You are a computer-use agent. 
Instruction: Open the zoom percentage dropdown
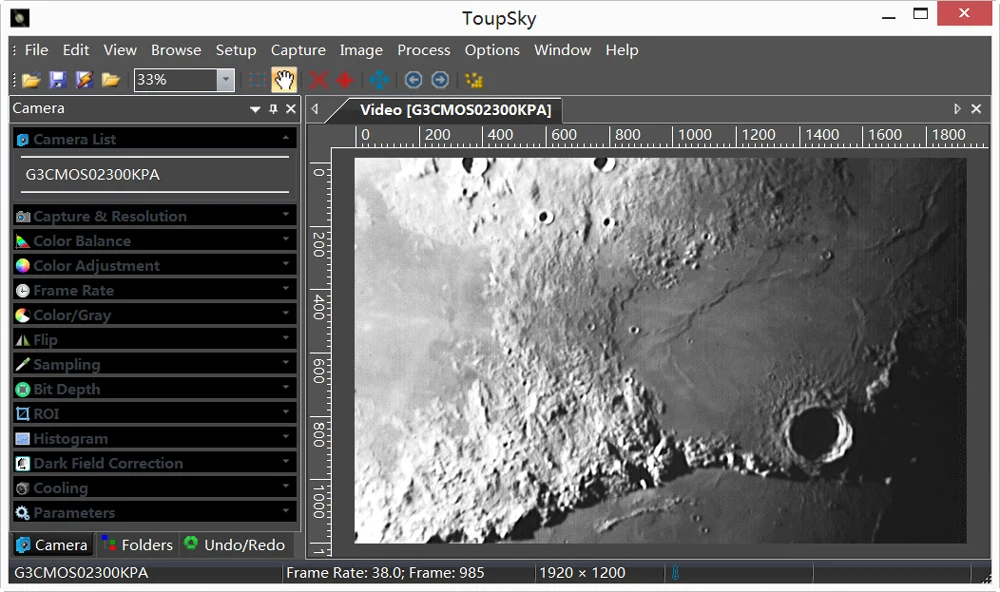coord(225,80)
